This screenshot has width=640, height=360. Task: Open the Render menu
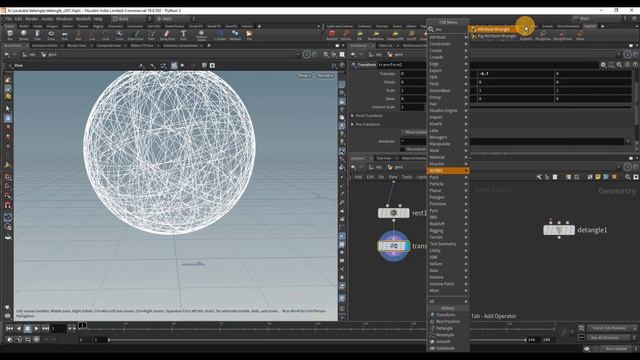[x=31, y=18]
